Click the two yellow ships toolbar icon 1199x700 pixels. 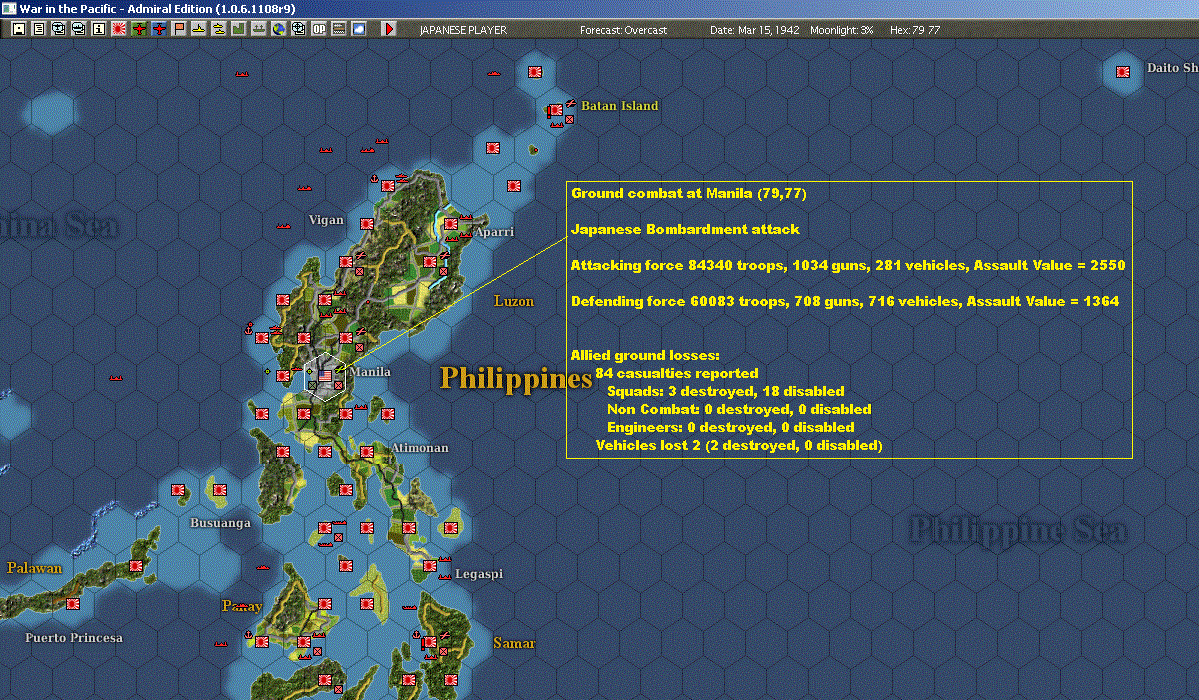tap(219, 29)
